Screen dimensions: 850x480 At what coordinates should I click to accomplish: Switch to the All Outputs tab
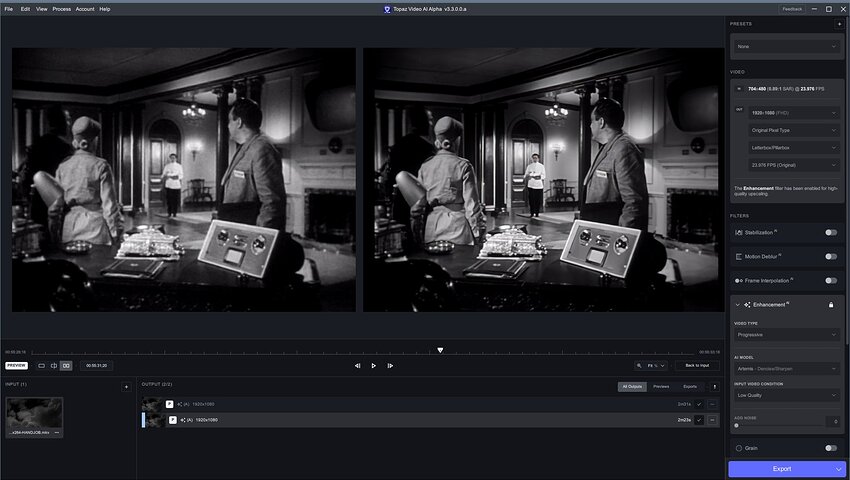(x=632, y=387)
